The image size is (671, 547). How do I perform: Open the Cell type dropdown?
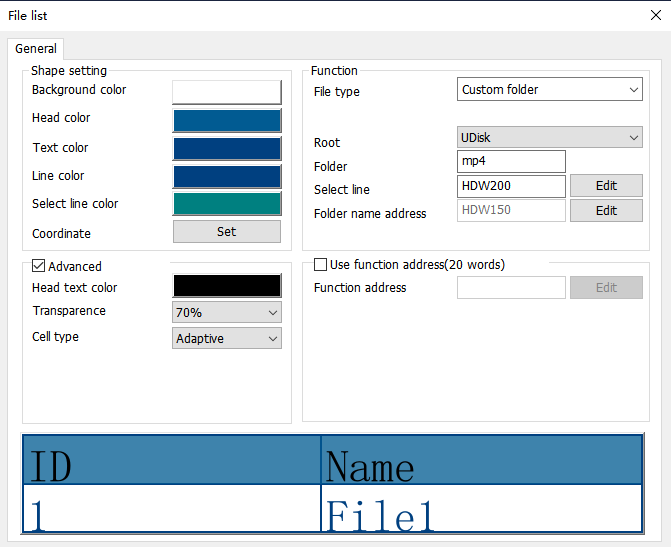tap(227, 339)
